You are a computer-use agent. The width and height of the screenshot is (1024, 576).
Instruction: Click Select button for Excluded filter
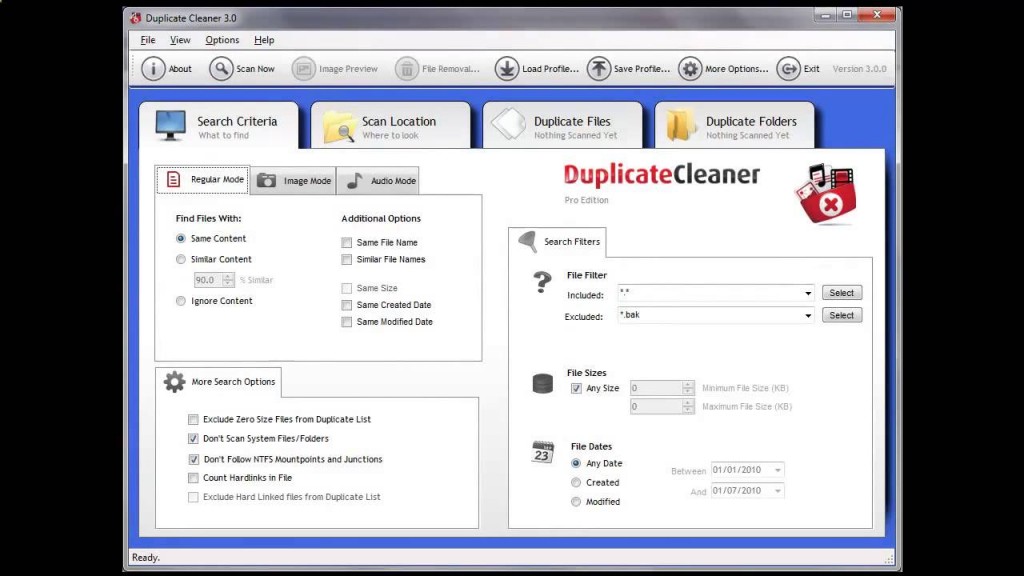[x=841, y=315]
